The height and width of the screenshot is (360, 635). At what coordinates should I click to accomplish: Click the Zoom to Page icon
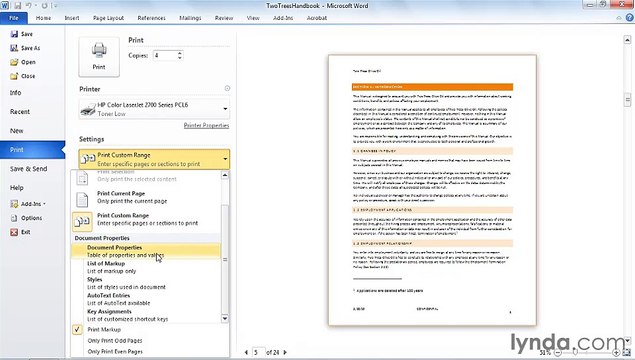click(626, 353)
